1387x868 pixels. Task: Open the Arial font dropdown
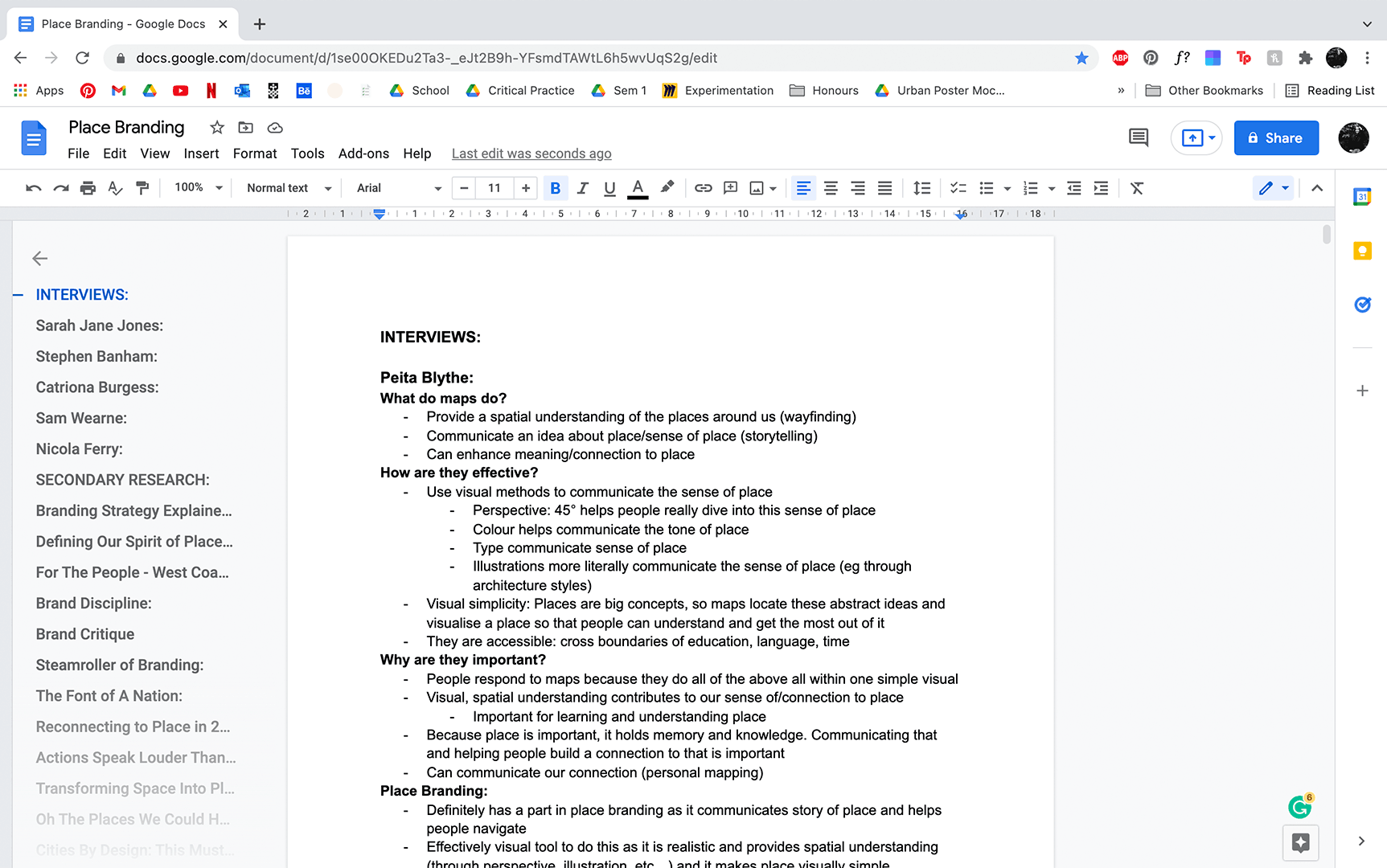point(399,188)
